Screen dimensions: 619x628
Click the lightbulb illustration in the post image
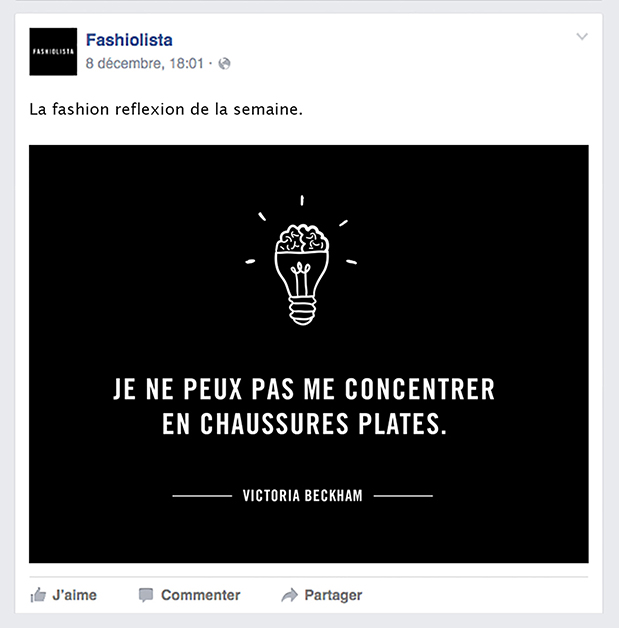click(301, 274)
